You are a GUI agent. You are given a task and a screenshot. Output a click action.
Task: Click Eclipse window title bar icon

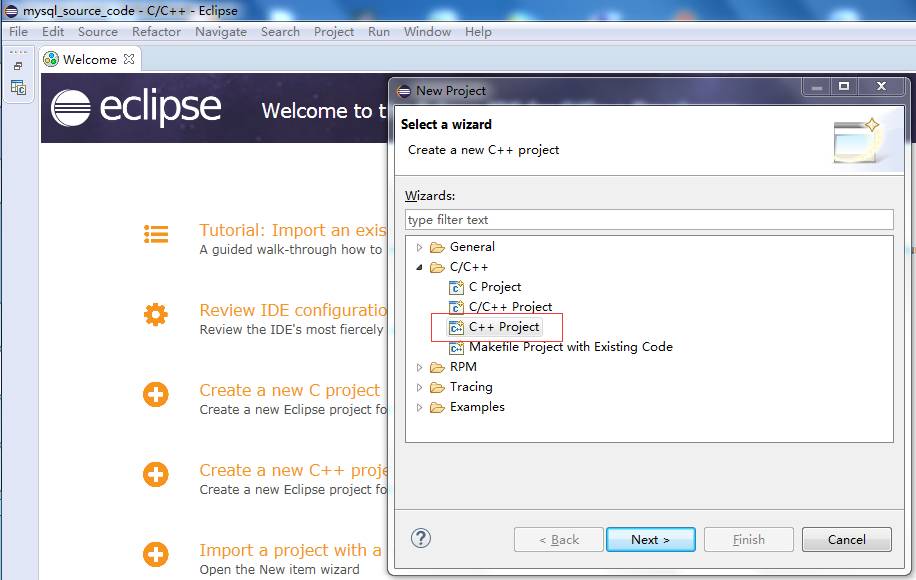pos(11,11)
